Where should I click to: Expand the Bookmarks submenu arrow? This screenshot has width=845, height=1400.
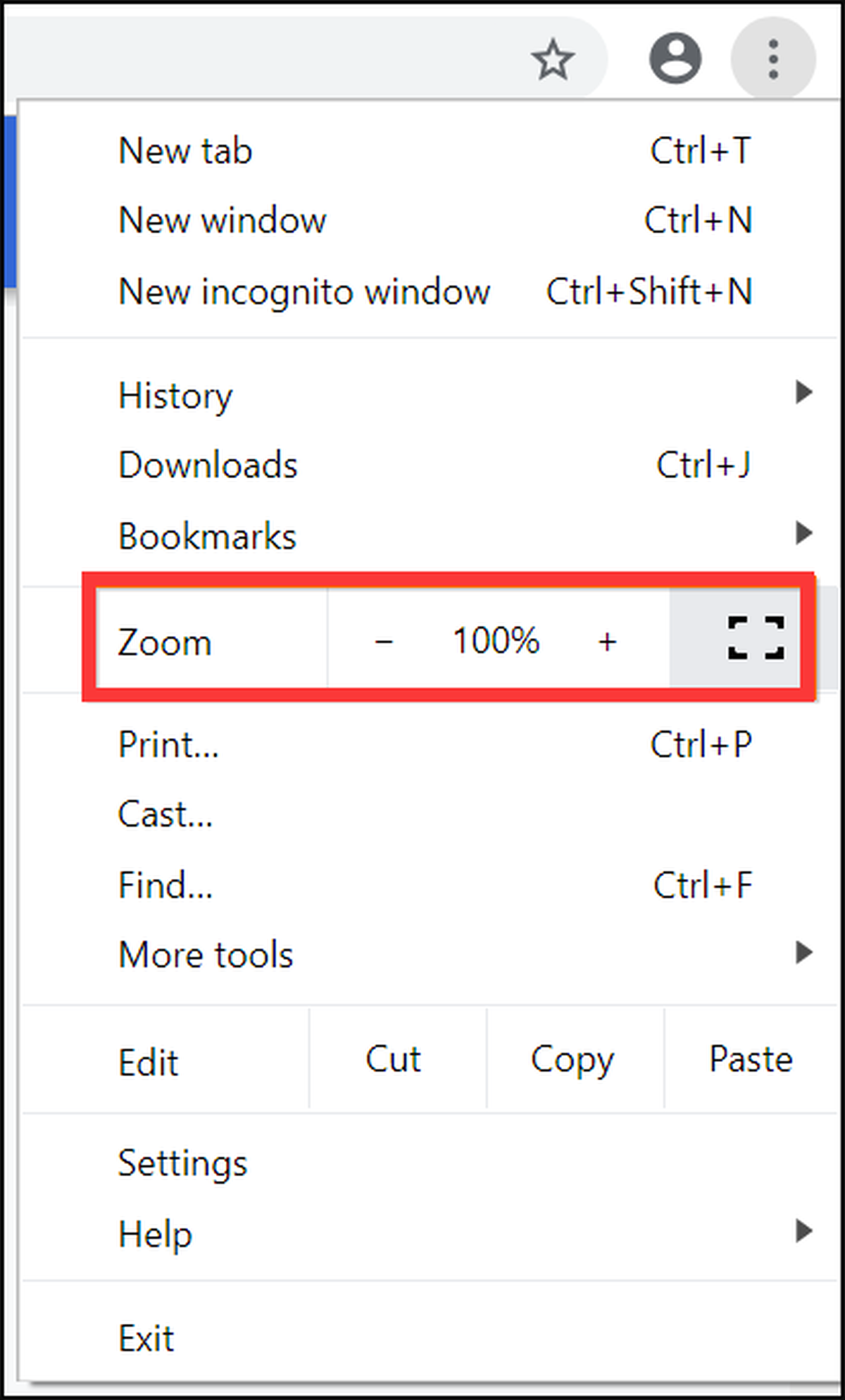803,533
